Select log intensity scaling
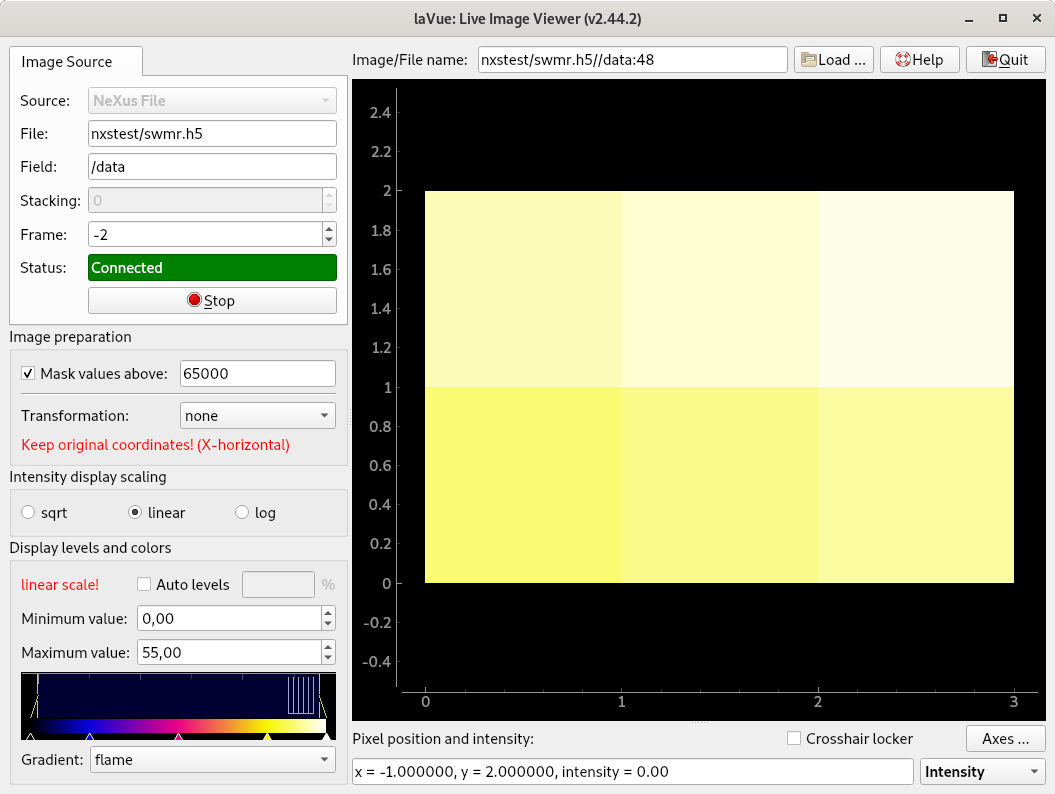This screenshot has width=1055, height=794. 242,513
